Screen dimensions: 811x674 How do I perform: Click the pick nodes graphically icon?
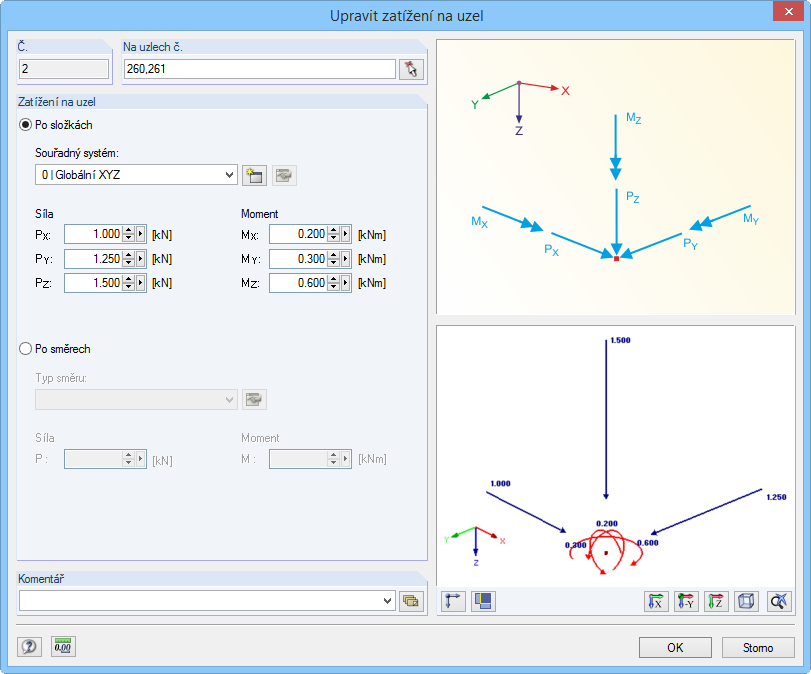[411, 69]
